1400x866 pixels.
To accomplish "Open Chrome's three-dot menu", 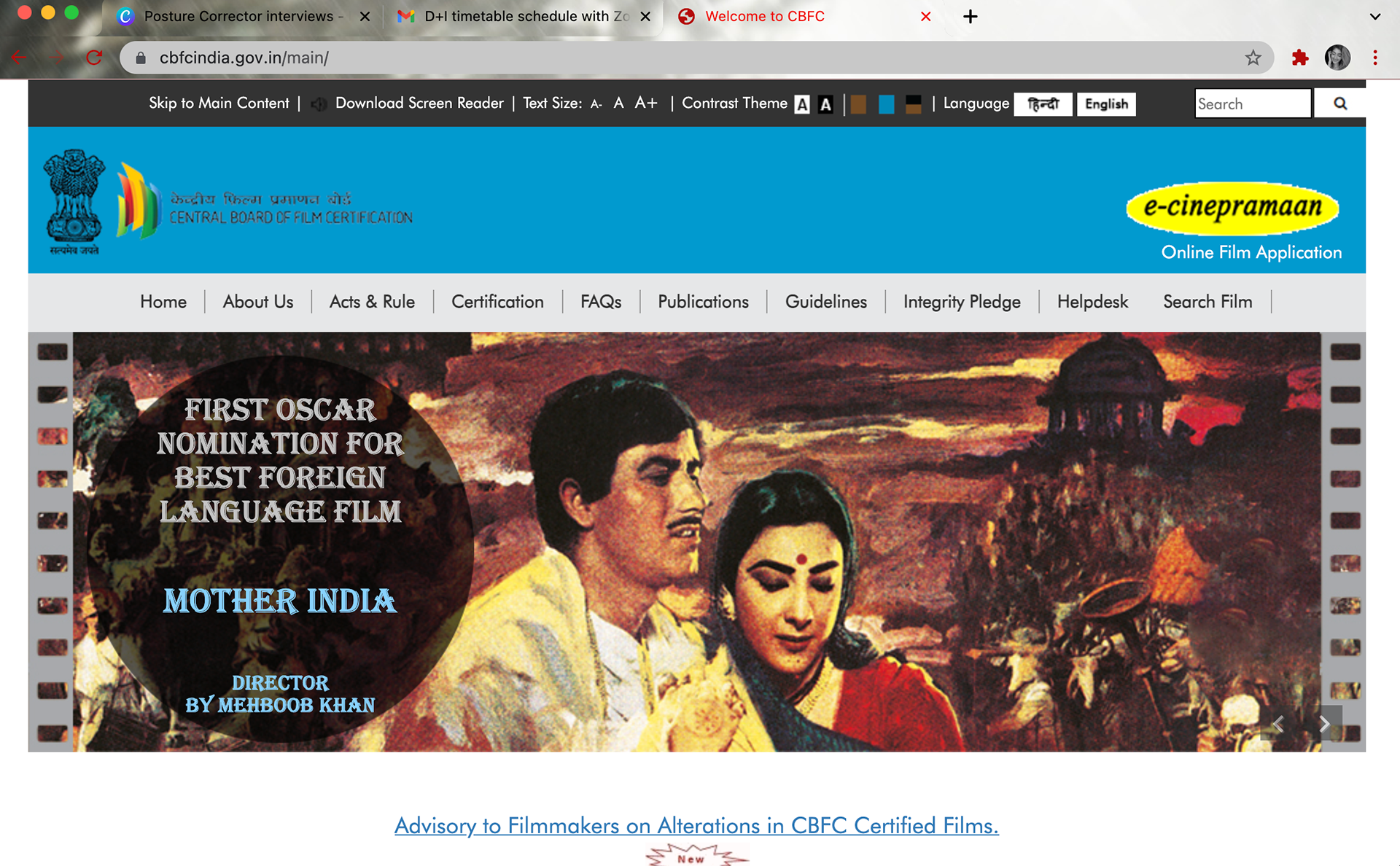I will 1375,58.
